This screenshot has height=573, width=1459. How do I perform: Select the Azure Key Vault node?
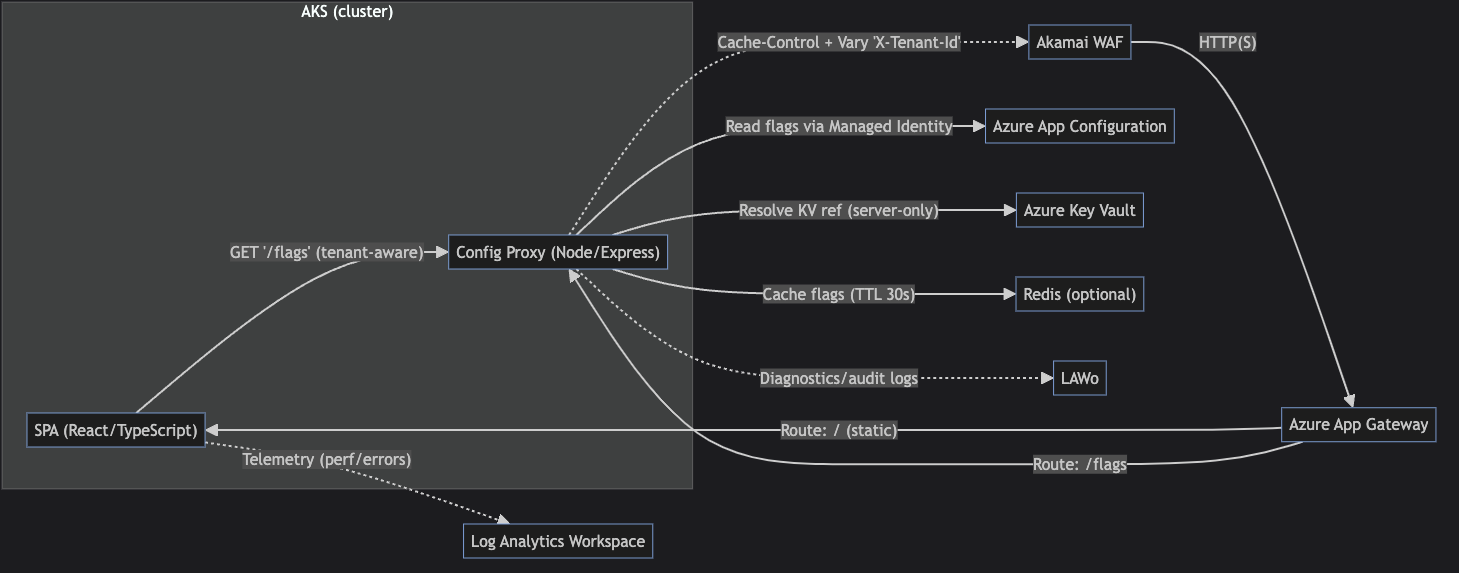pos(1079,211)
